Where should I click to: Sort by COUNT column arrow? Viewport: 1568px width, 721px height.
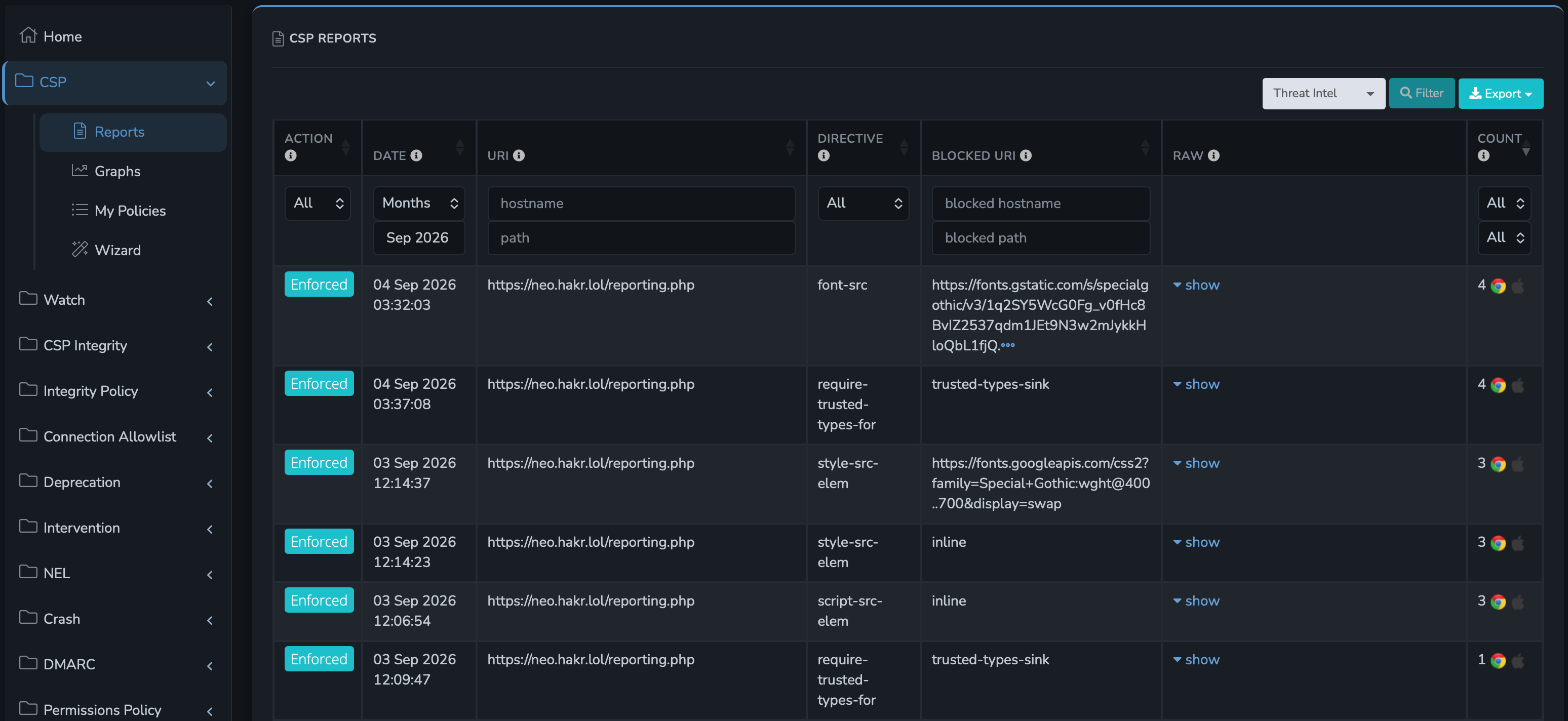coord(1526,147)
